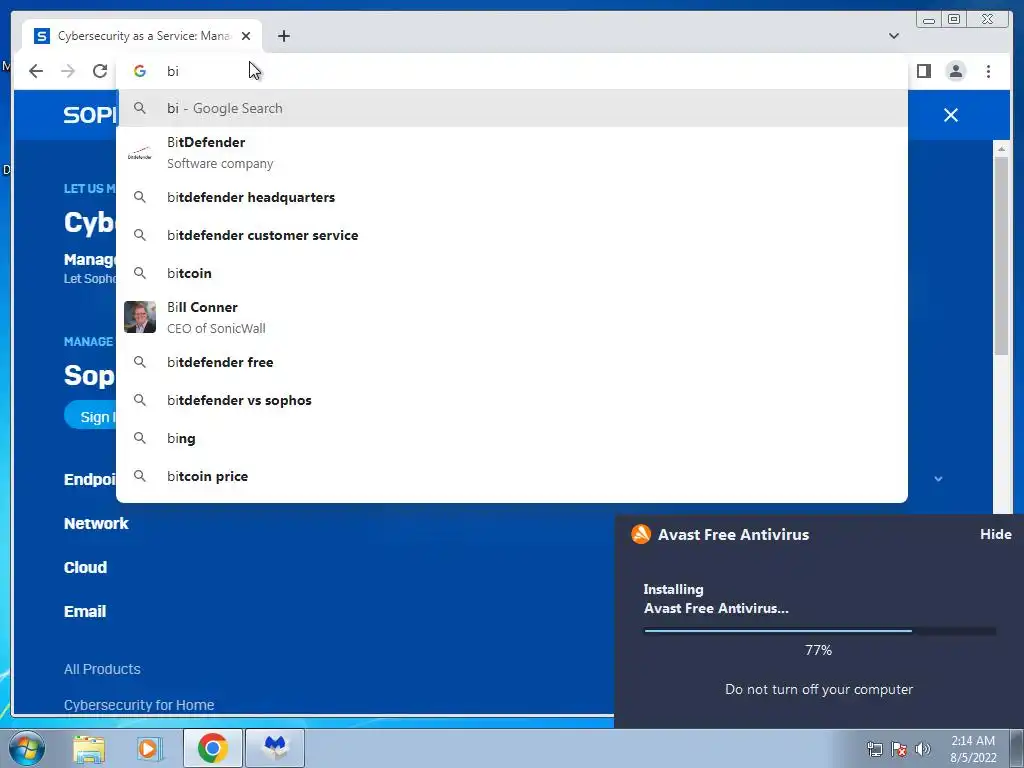The height and width of the screenshot is (768, 1024).
Task: Click the BitDefender logo thumbnail
Action: (x=140, y=153)
